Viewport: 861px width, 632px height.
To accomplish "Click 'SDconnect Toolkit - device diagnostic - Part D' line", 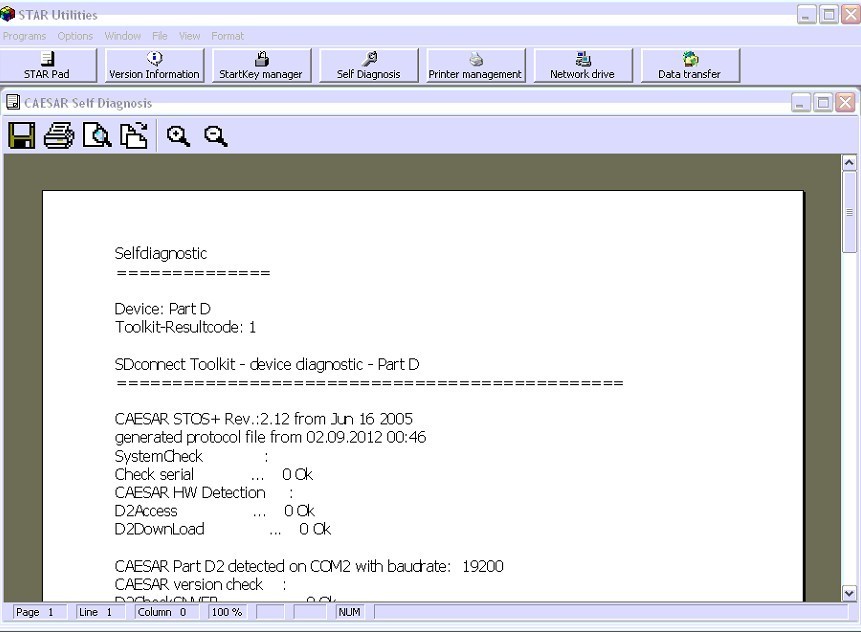I will (x=267, y=365).
